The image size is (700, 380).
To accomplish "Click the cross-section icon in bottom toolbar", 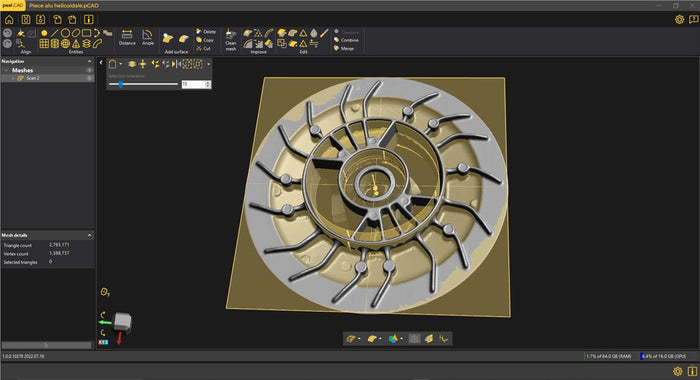I will tap(429, 339).
